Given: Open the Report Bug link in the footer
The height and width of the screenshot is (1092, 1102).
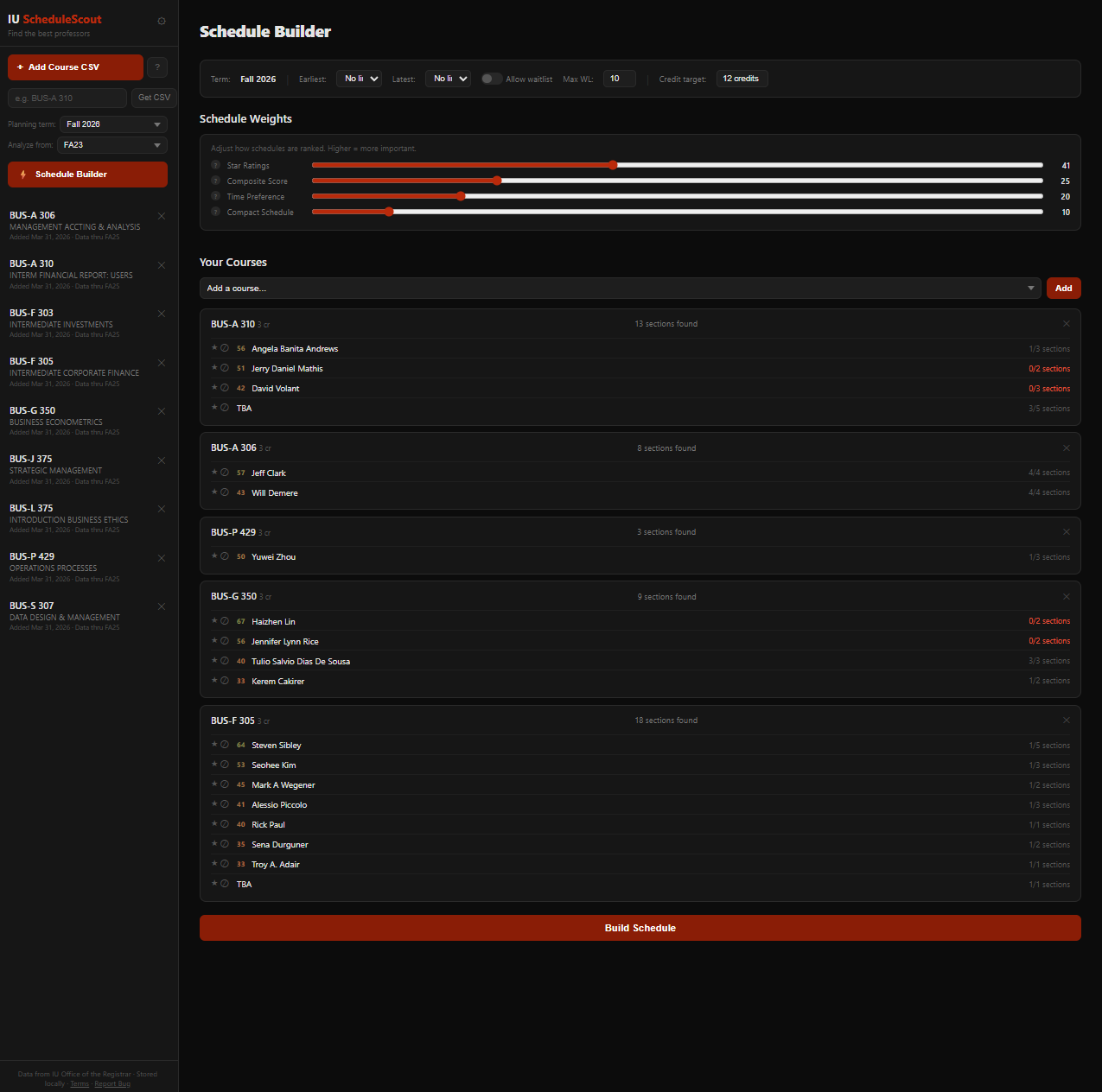Looking at the screenshot, I should click(x=112, y=1082).
